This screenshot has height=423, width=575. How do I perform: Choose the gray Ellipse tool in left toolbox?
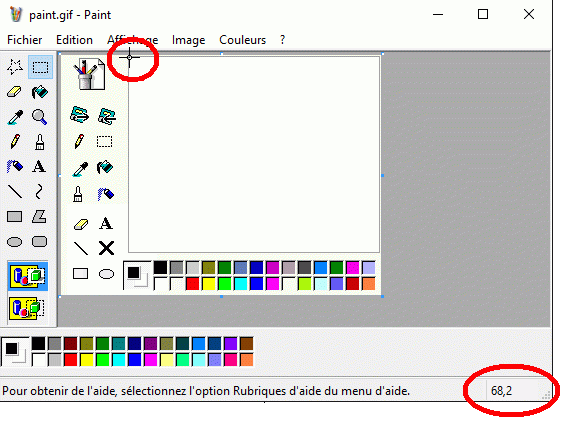(x=15, y=242)
